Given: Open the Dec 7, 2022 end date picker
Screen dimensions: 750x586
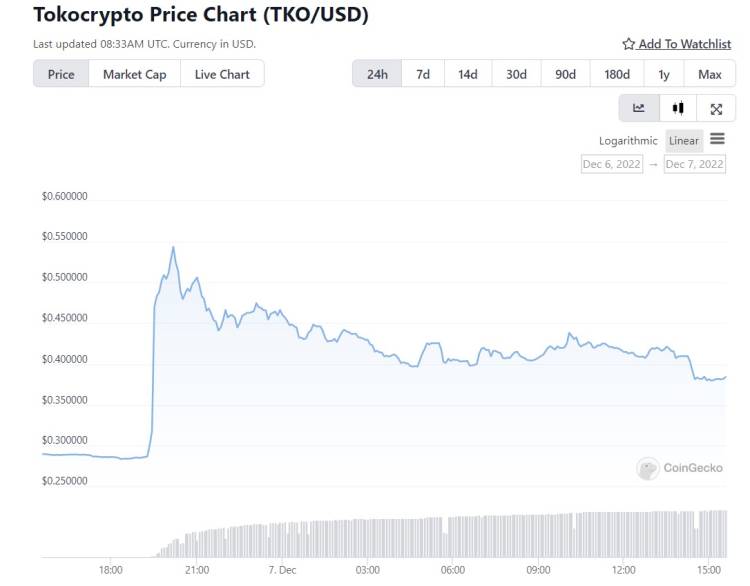Looking at the screenshot, I should click(x=694, y=164).
